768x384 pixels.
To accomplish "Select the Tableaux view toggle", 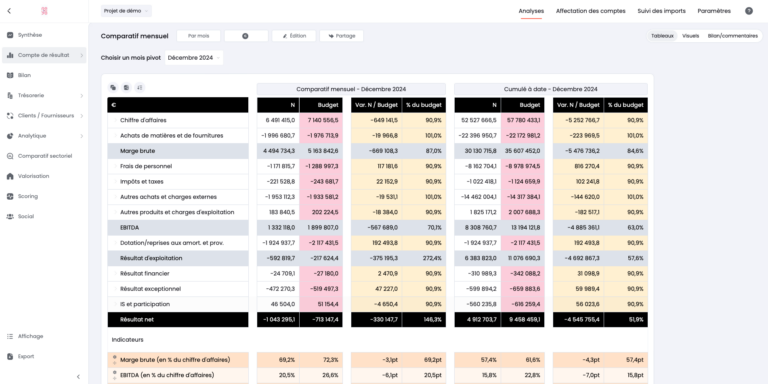I will pyautogui.click(x=663, y=36).
